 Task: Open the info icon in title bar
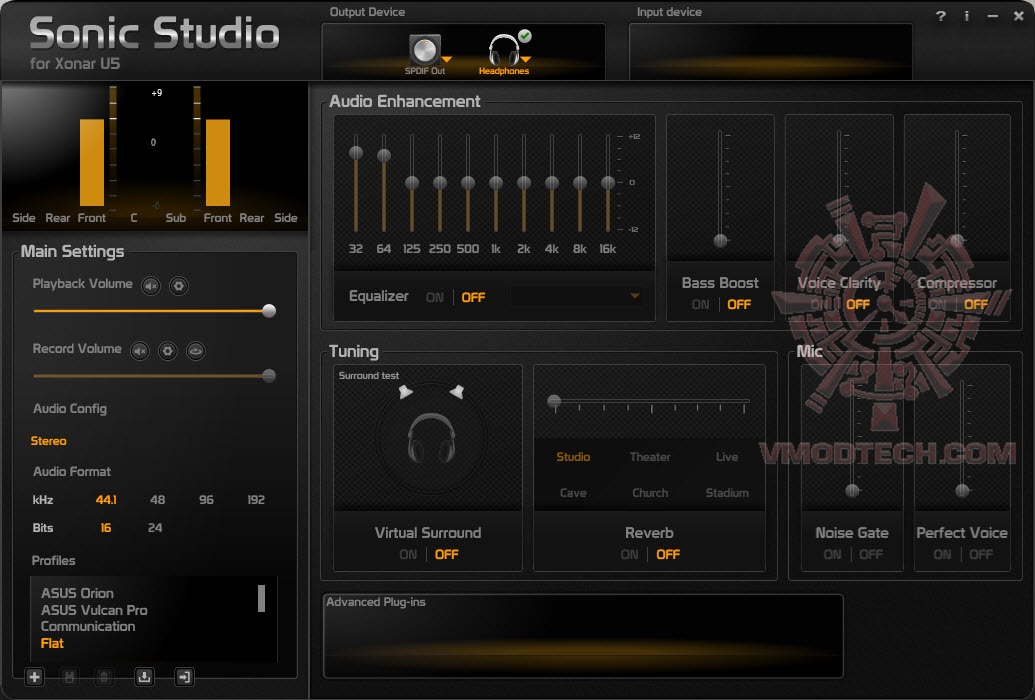(x=966, y=17)
